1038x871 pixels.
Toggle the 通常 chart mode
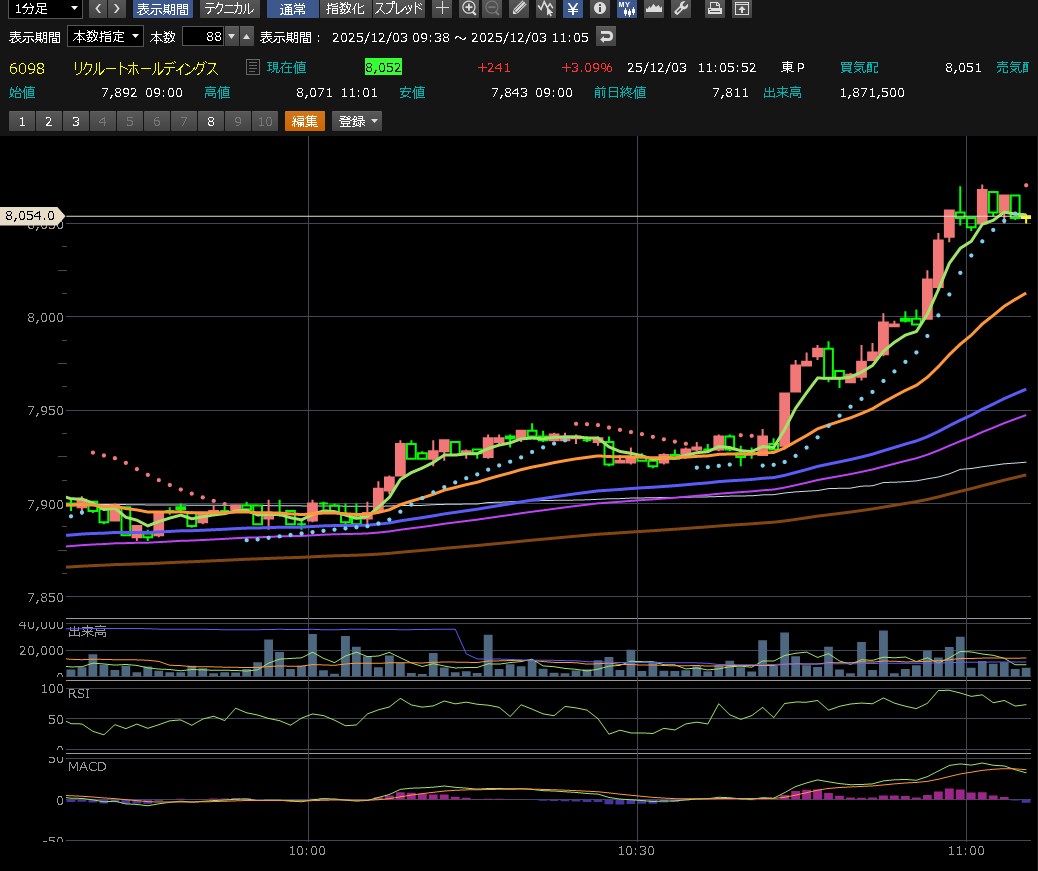pyautogui.click(x=293, y=9)
